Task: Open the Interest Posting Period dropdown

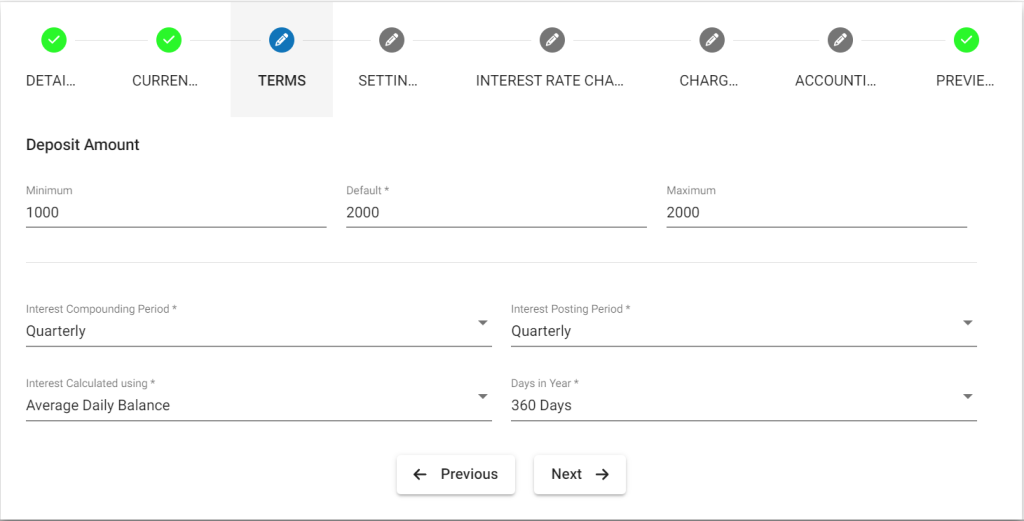Action: [x=744, y=324]
